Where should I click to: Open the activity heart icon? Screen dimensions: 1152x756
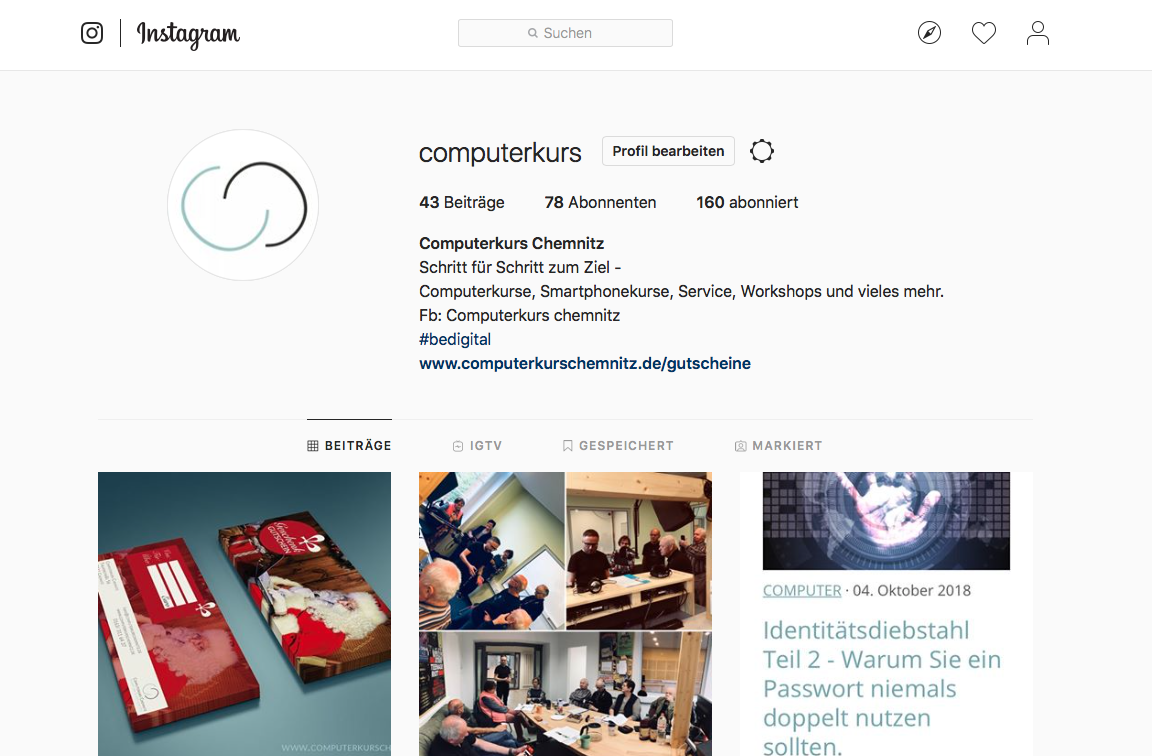click(984, 33)
